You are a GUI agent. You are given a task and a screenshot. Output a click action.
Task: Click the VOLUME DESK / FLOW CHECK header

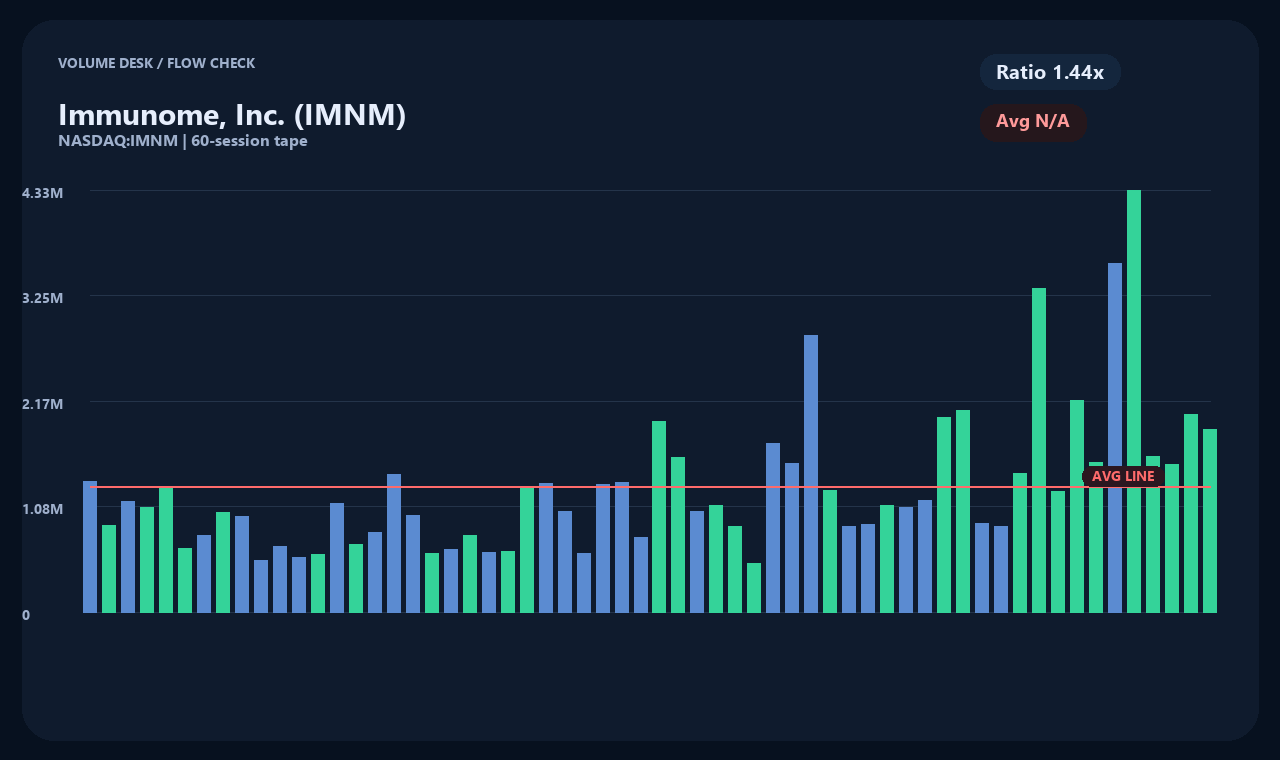coord(157,63)
